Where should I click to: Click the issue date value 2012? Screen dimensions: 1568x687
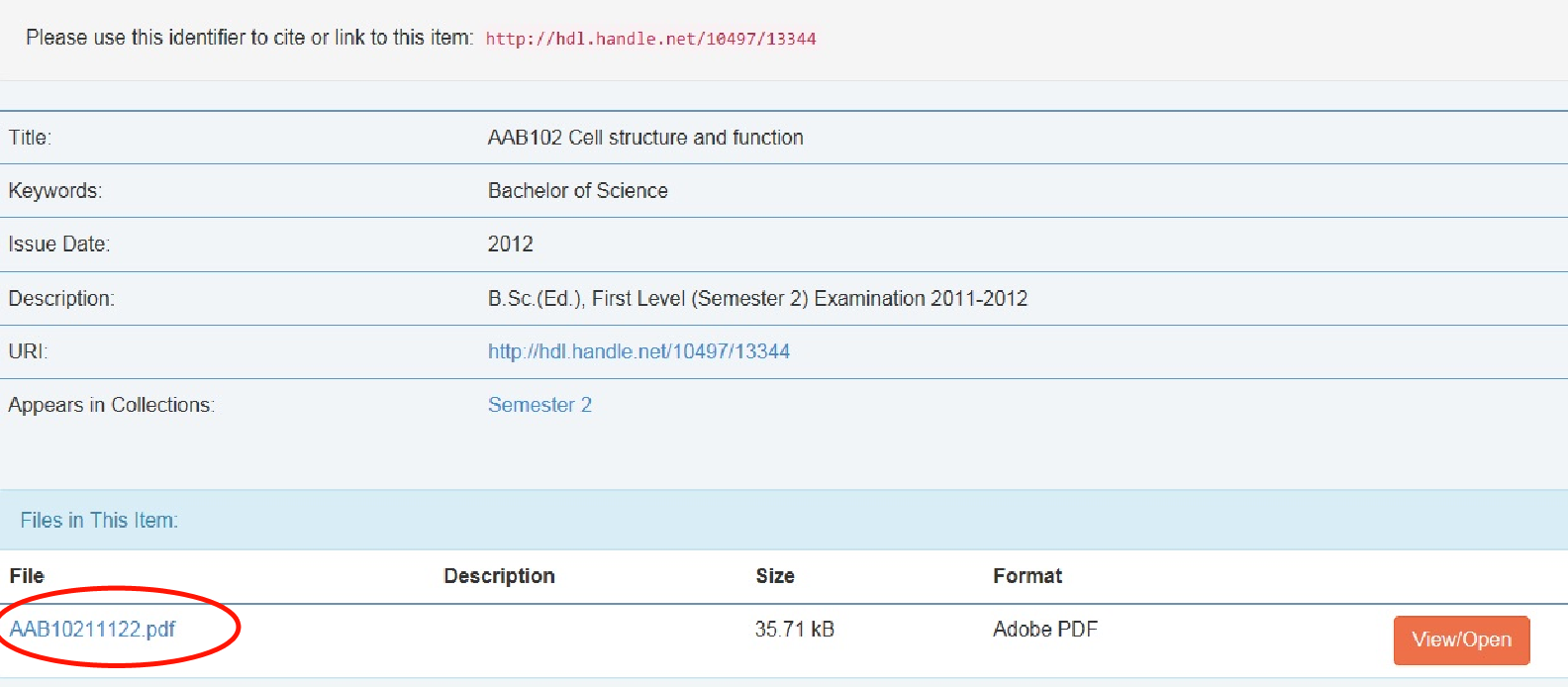(x=510, y=245)
